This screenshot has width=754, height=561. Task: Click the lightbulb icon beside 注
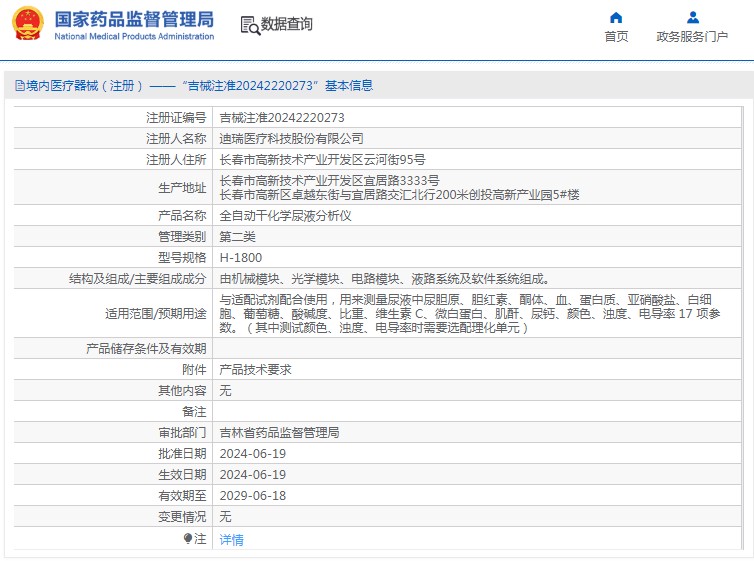pos(188,538)
